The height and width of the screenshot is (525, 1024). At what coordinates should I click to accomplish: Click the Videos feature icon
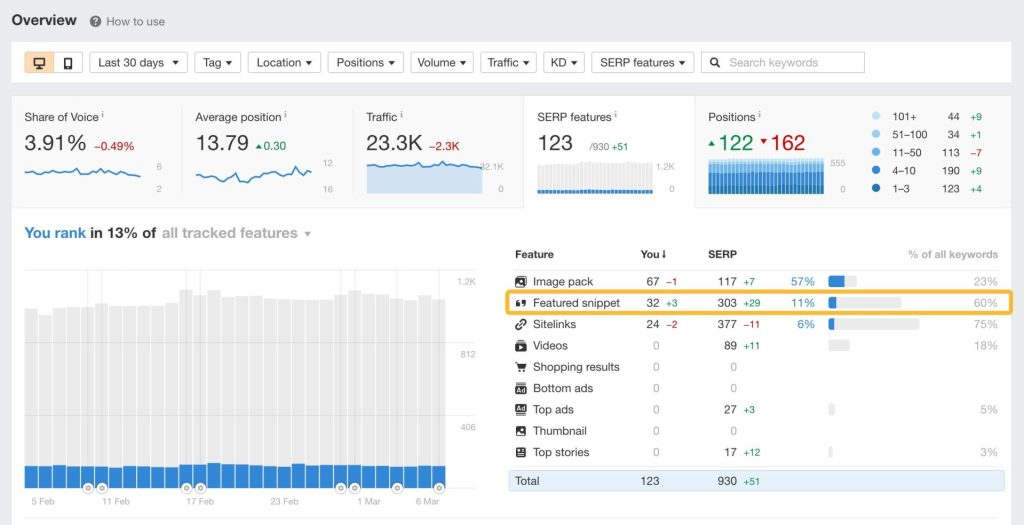(x=521, y=346)
